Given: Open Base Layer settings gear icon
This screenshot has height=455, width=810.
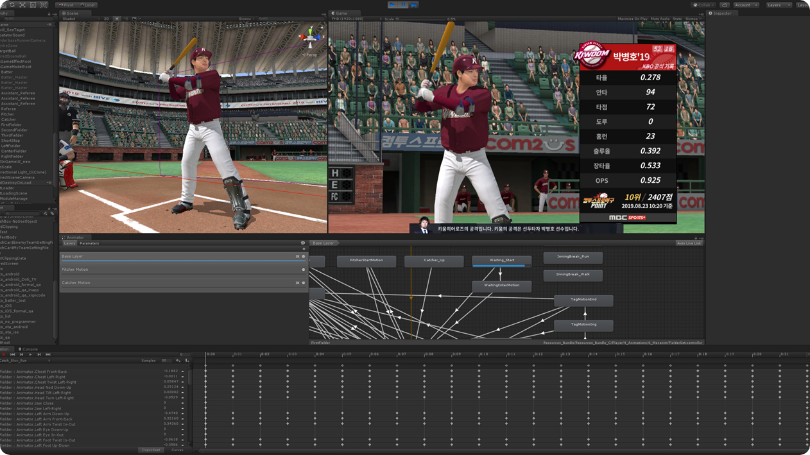Looking at the screenshot, I should pyautogui.click(x=303, y=256).
